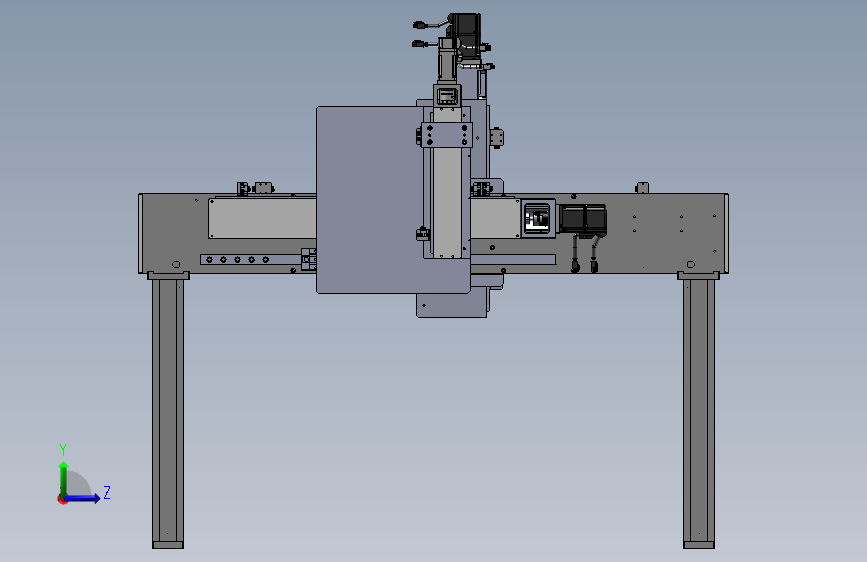Select the small block right of the vertical column
This screenshot has width=867, height=562.
click(497, 137)
